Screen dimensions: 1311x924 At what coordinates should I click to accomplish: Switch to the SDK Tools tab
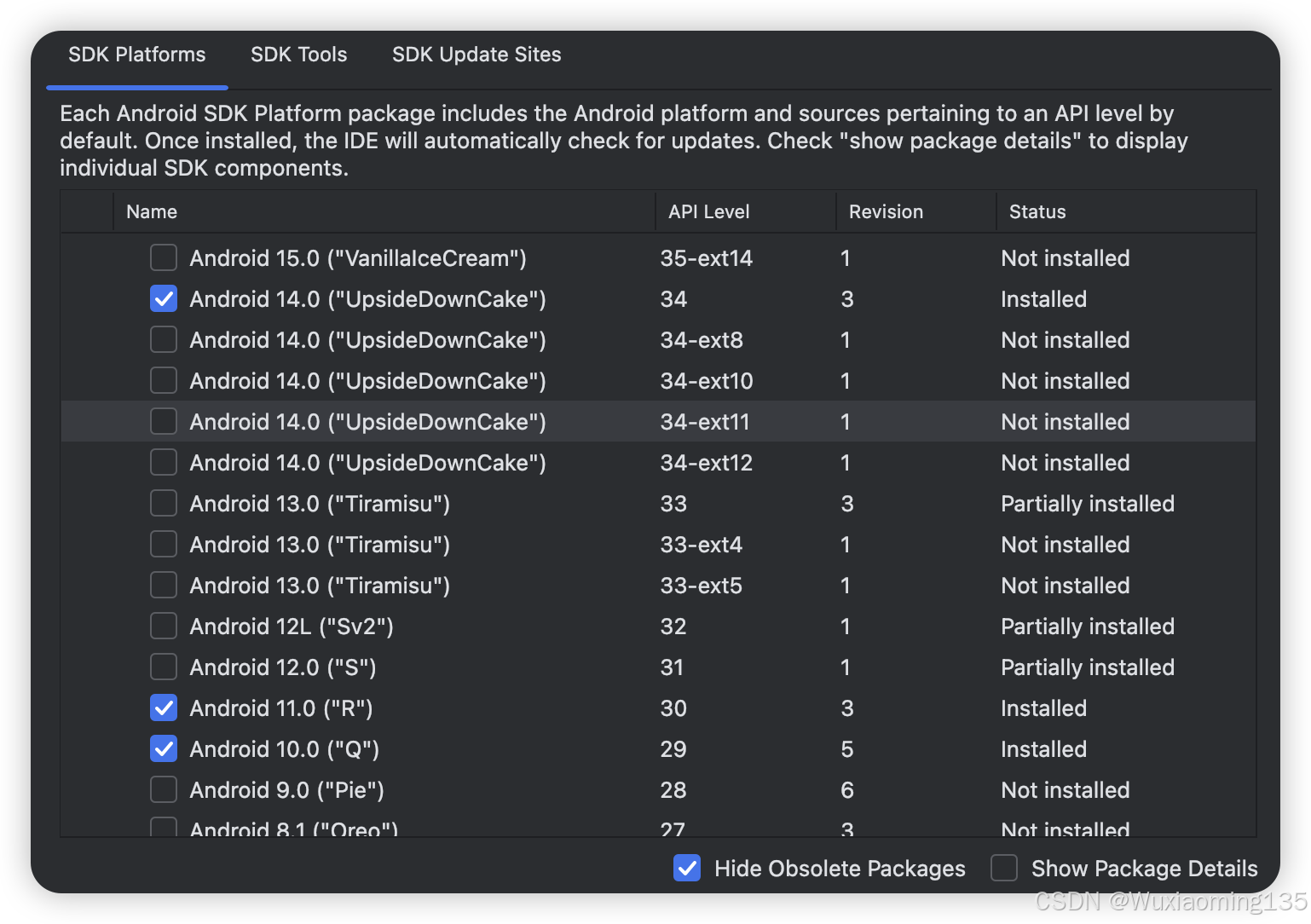pyautogui.click(x=298, y=54)
